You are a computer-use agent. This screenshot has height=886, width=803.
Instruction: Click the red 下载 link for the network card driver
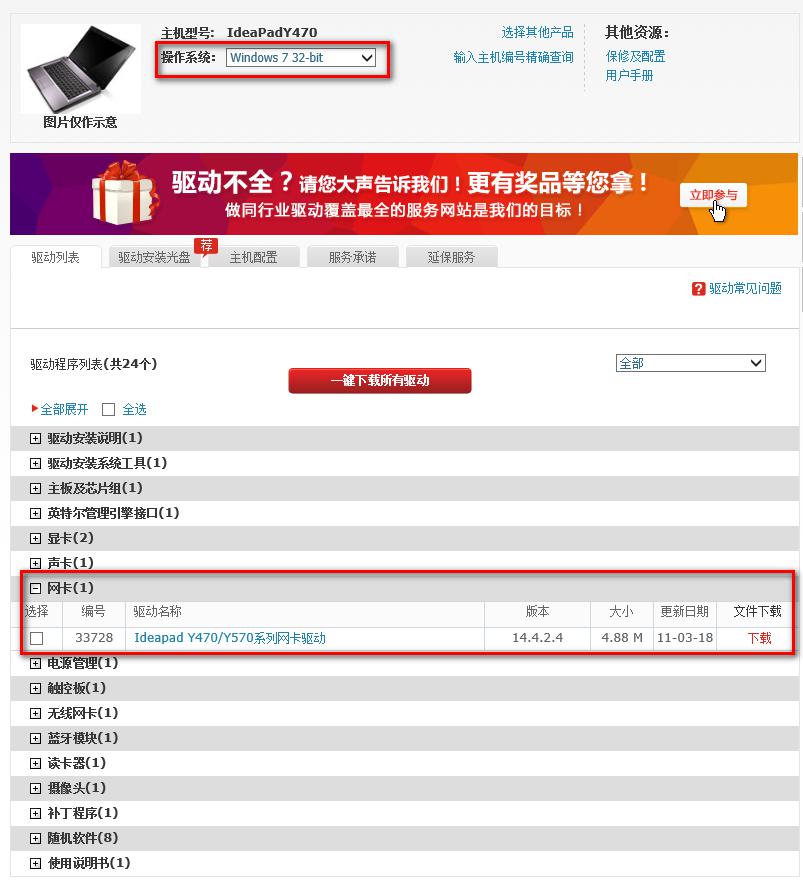coord(759,639)
